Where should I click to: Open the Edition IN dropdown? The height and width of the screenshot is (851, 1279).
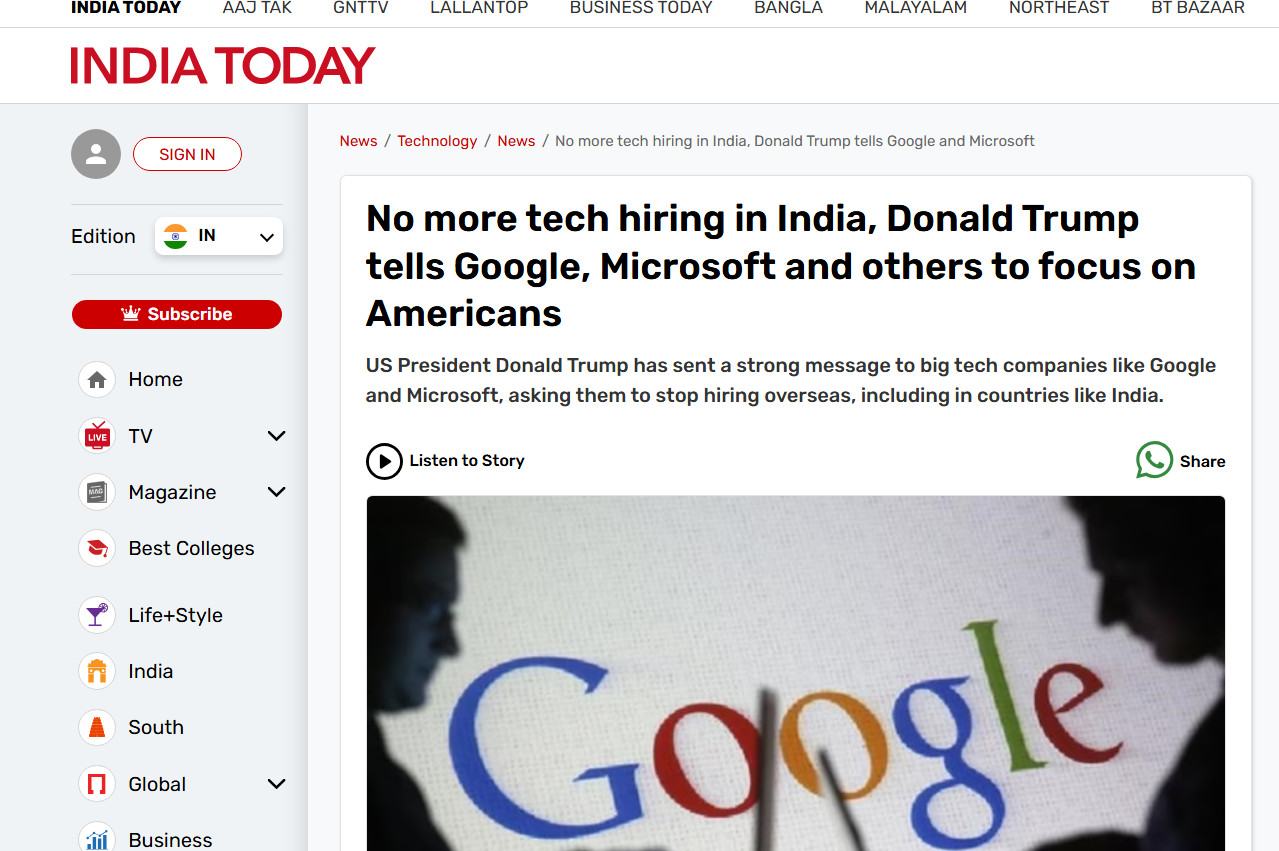click(219, 236)
